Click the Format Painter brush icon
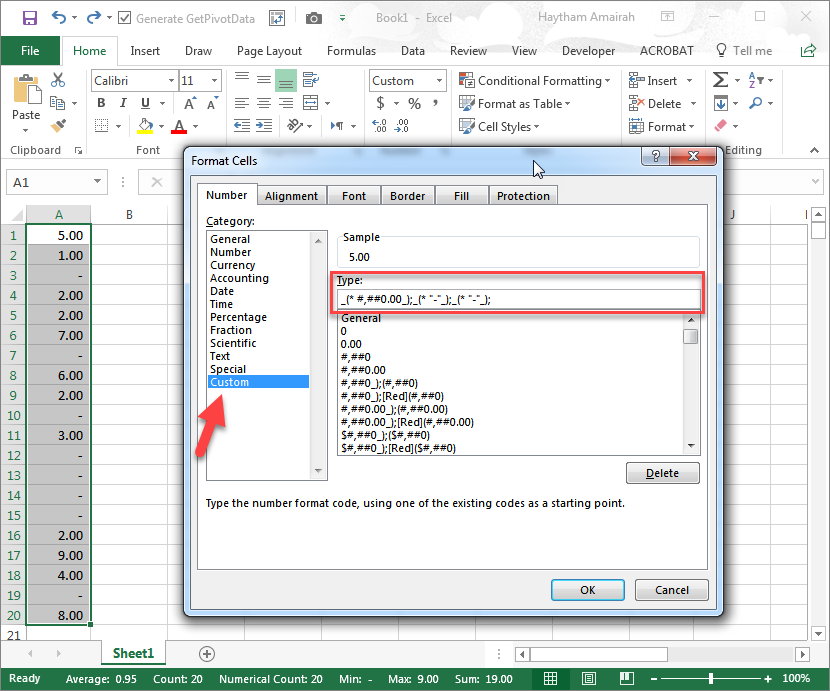Viewport: 830px width, 691px height. coord(58,126)
